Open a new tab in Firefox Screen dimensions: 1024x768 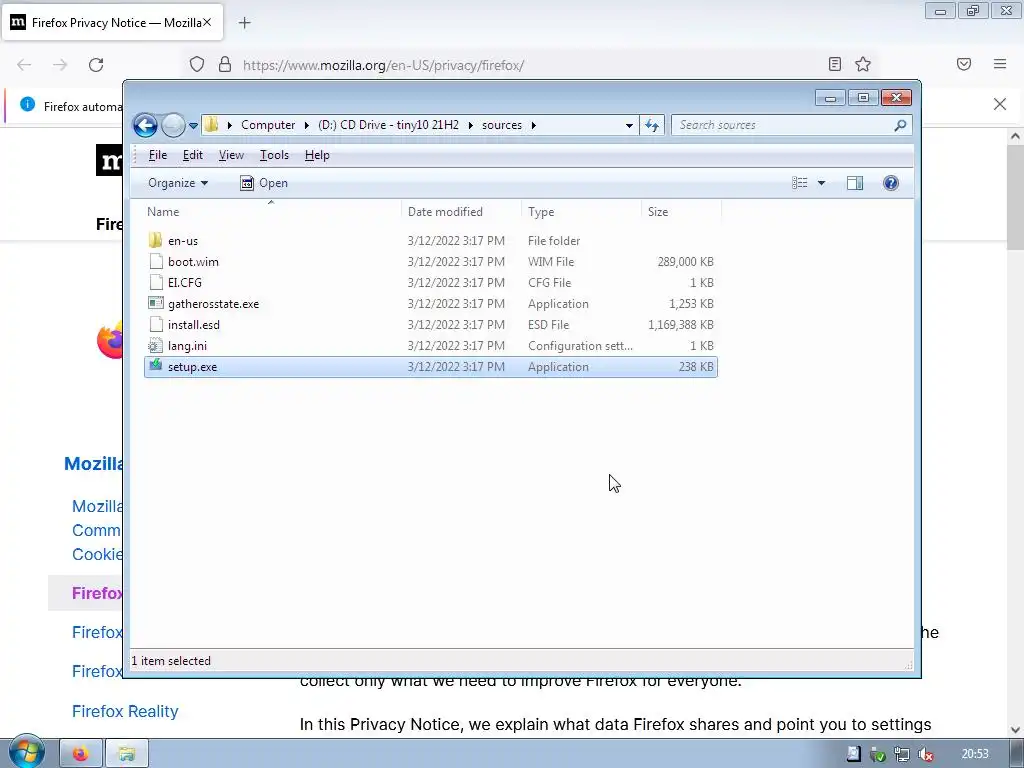(244, 23)
